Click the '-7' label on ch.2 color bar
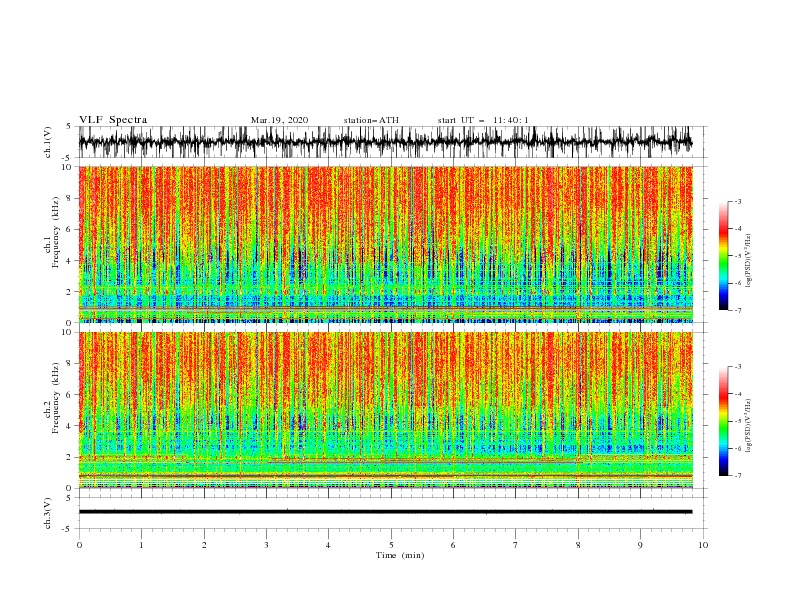 [738, 475]
